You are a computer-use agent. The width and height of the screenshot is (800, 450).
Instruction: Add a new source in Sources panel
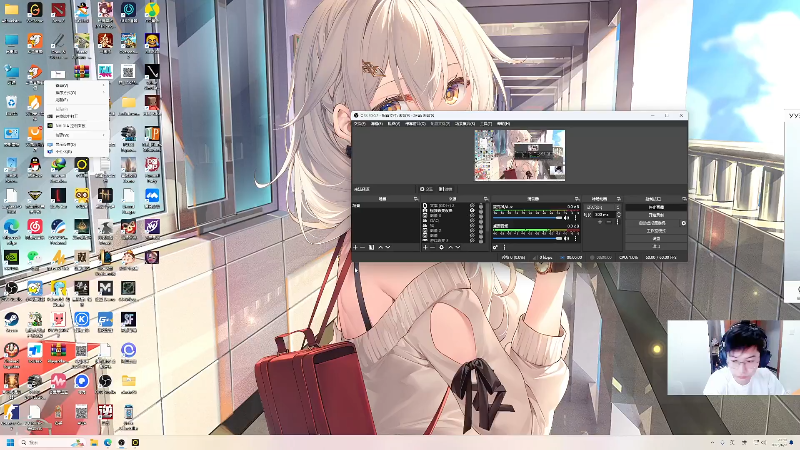[x=425, y=247]
